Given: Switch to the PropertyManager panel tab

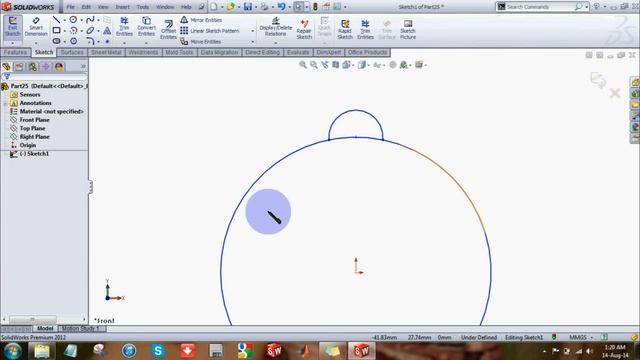Looking at the screenshot, I should tap(19, 67).
